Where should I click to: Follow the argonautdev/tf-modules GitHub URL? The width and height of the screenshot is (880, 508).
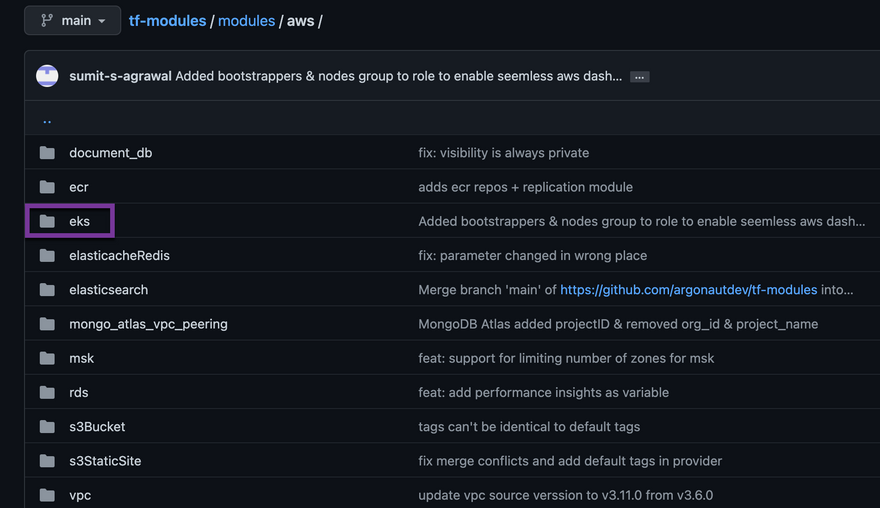click(688, 290)
